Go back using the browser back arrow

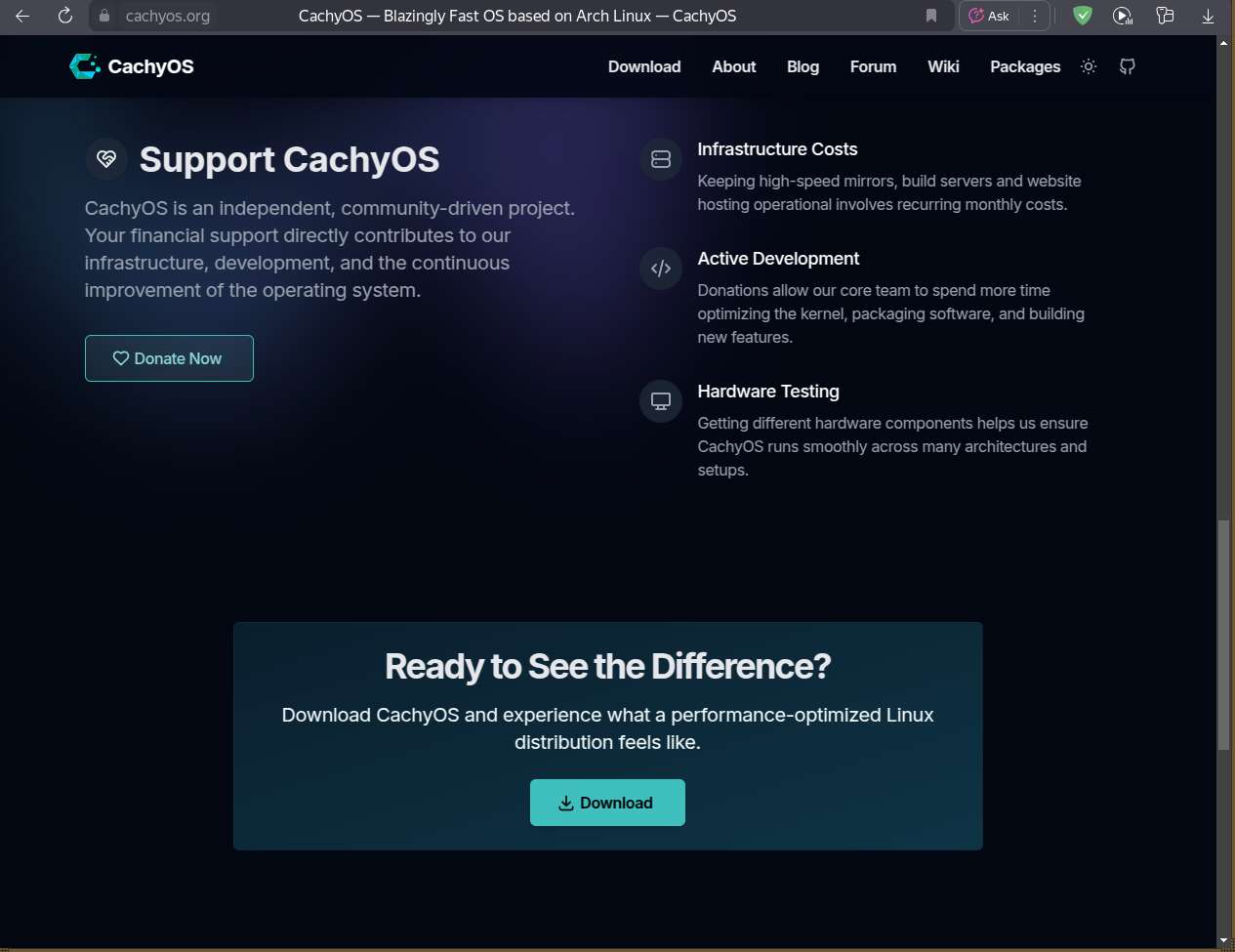22,16
